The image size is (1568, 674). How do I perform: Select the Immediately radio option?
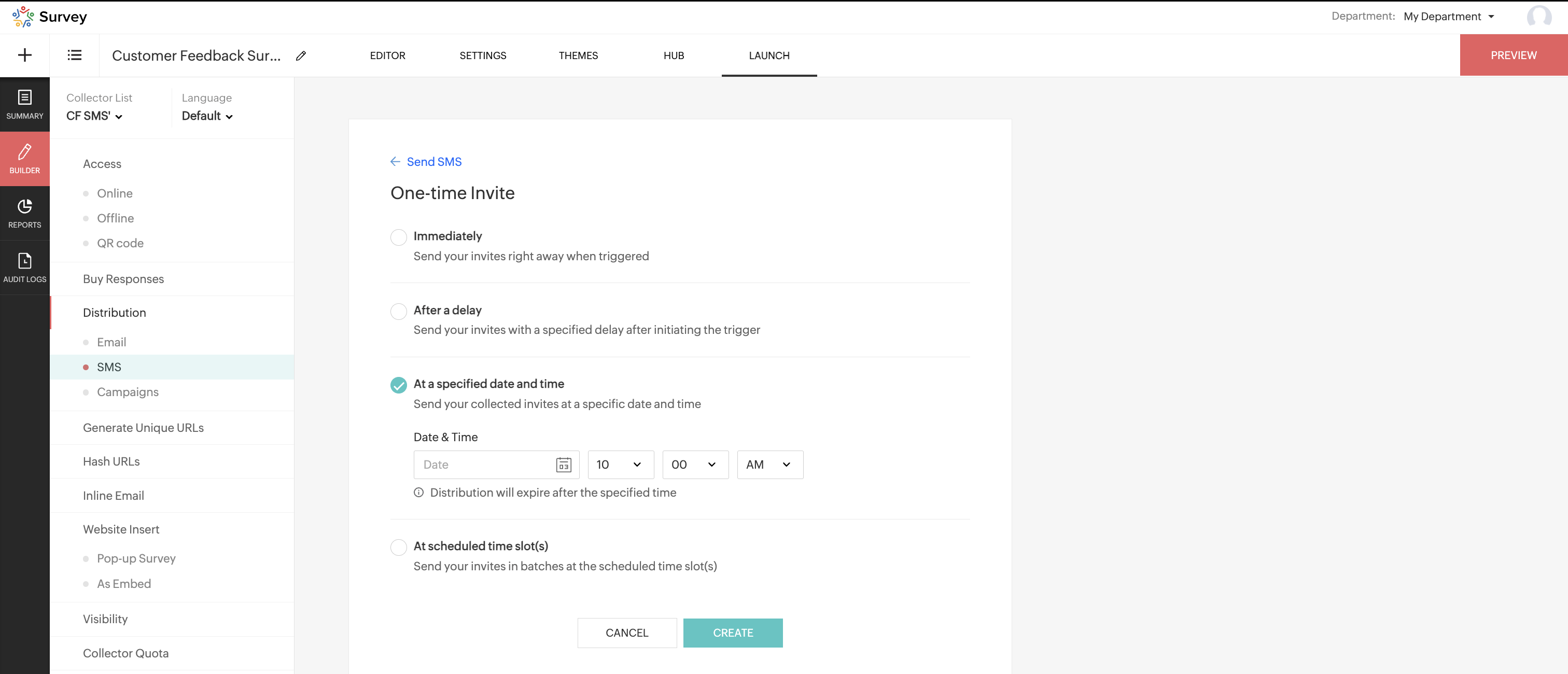[399, 237]
